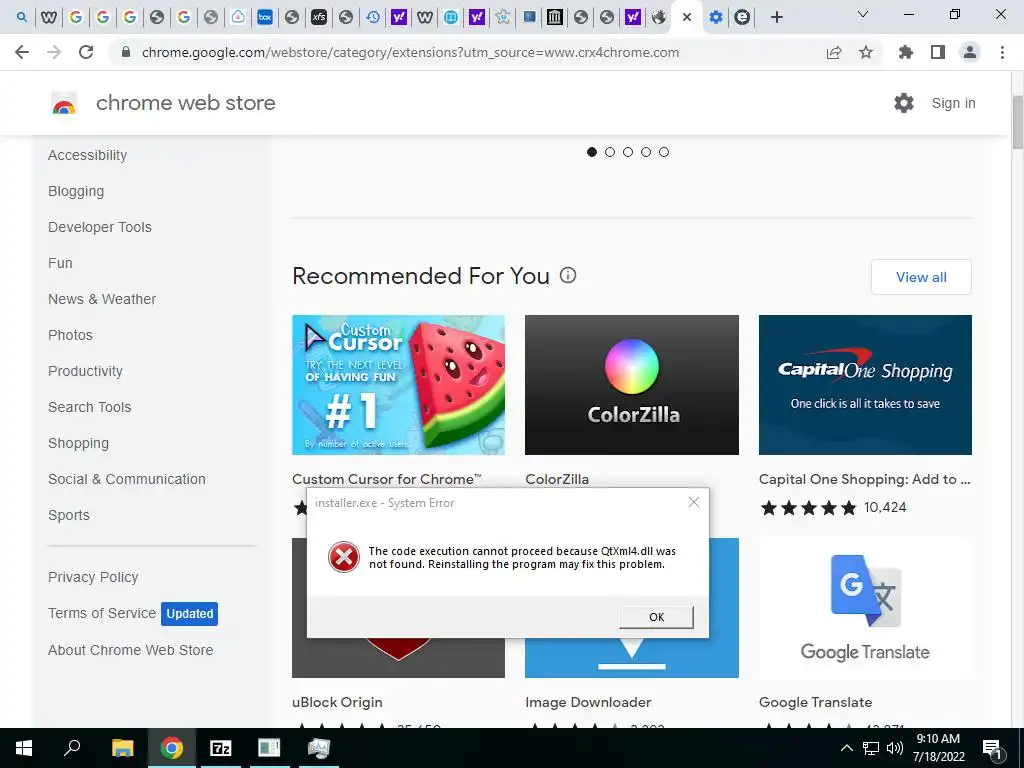This screenshot has height=768, width=1024.
Task: Close the active Chrome Web Store tab
Action: click(x=686, y=18)
